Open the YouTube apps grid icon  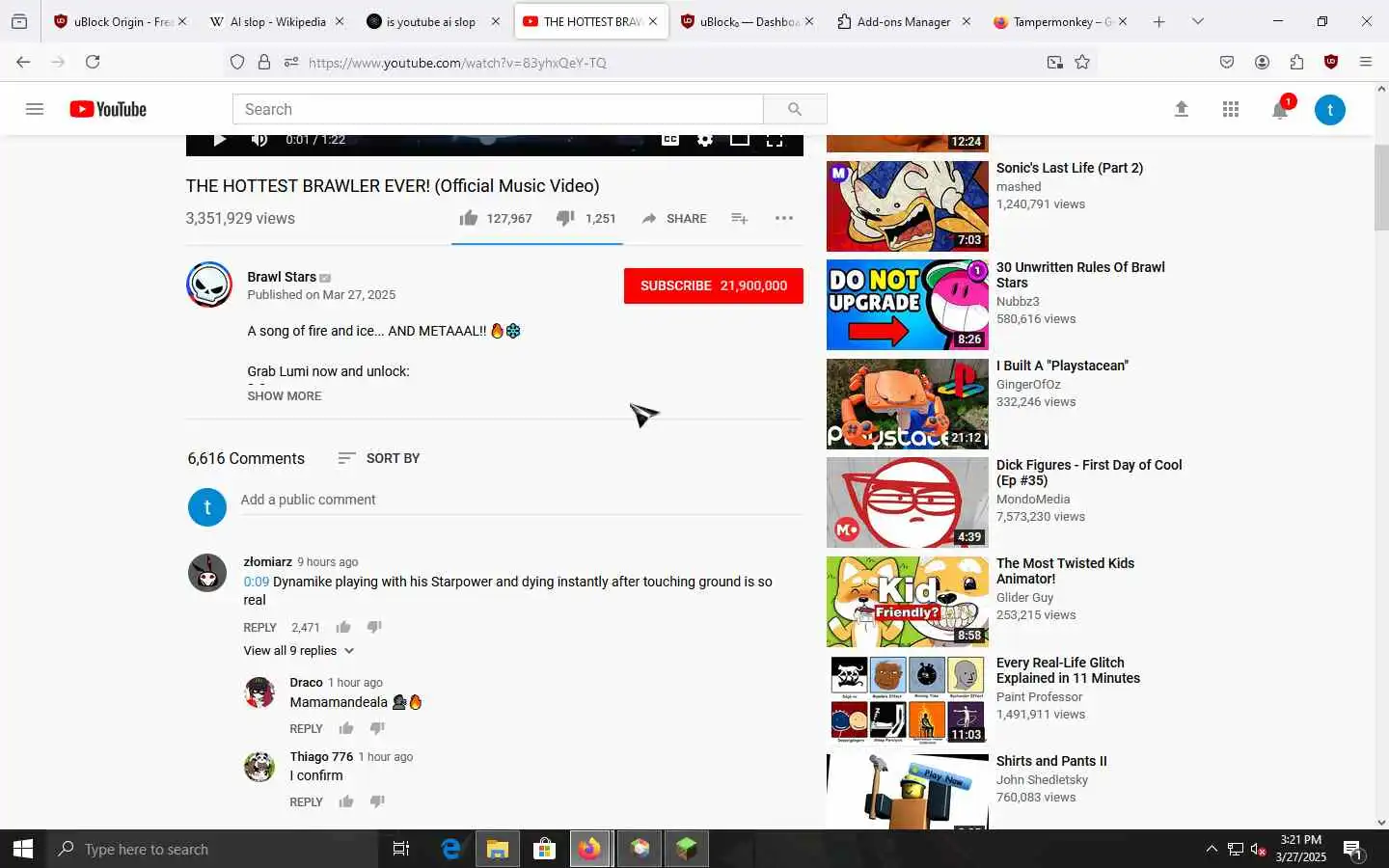1230,109
